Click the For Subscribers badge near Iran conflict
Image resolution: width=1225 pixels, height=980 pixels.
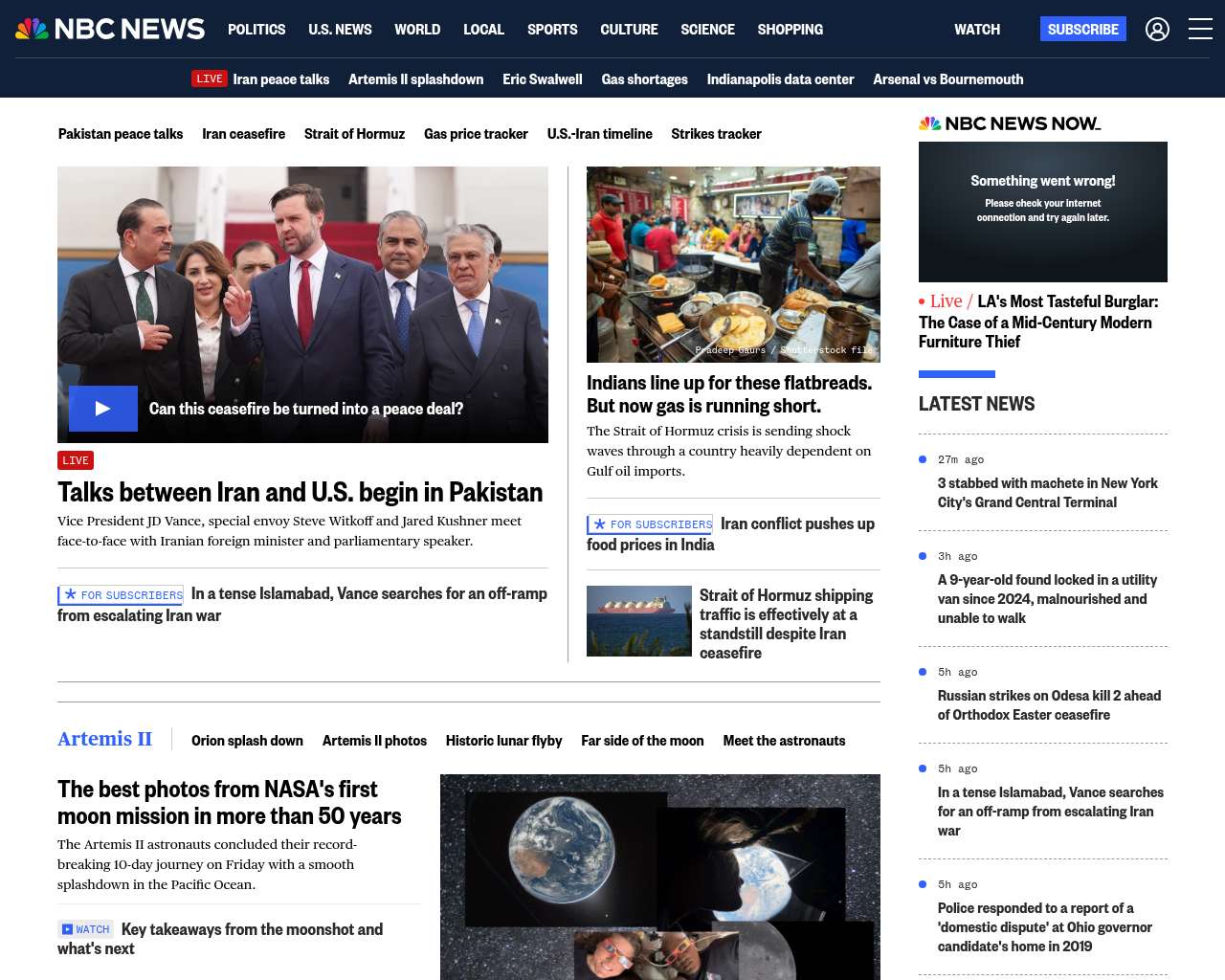pyautogui.click(x=650, y=524)
